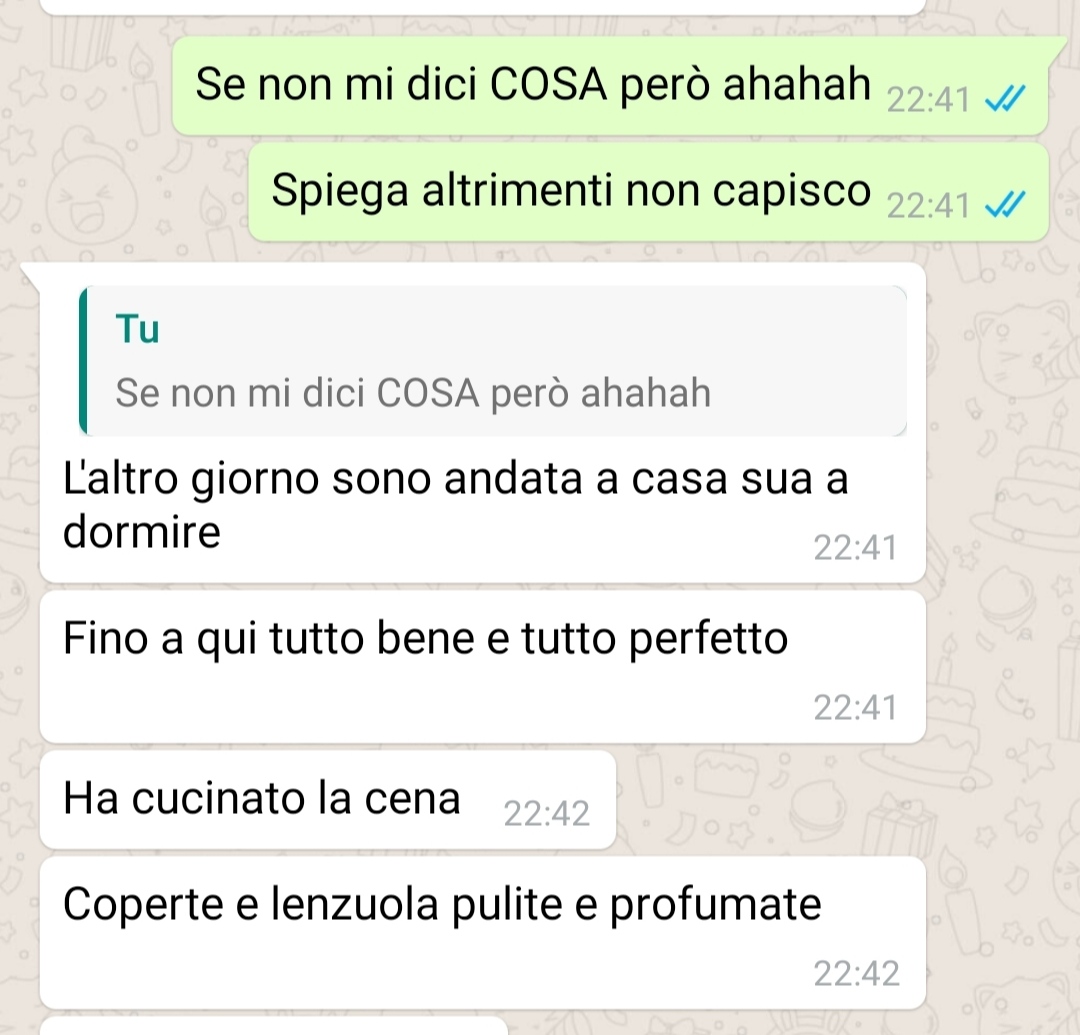This screenshot has width=1080, height=1035.
Task: Tap 22:41 timestamp under 'dormire' message
Action: click(855, 548)
